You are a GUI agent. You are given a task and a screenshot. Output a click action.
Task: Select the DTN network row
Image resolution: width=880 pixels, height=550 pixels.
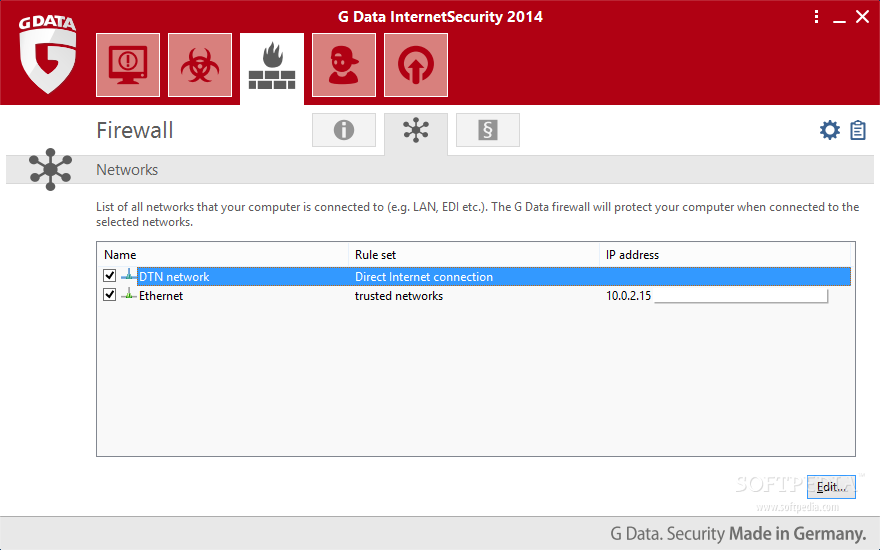(474, 277)
